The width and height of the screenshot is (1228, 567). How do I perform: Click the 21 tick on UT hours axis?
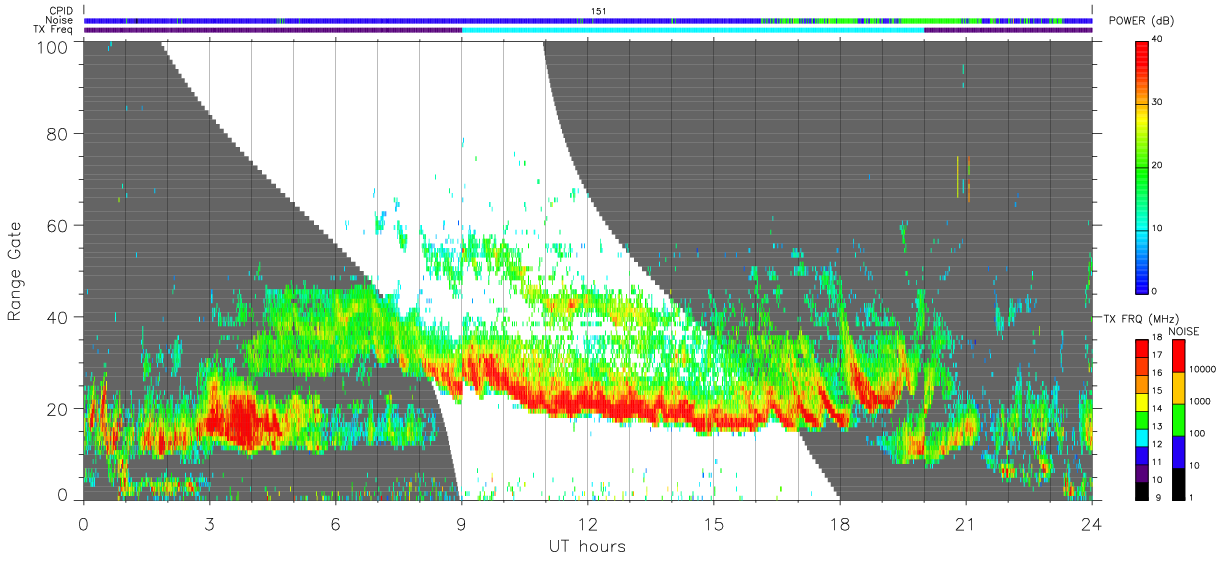965,523
